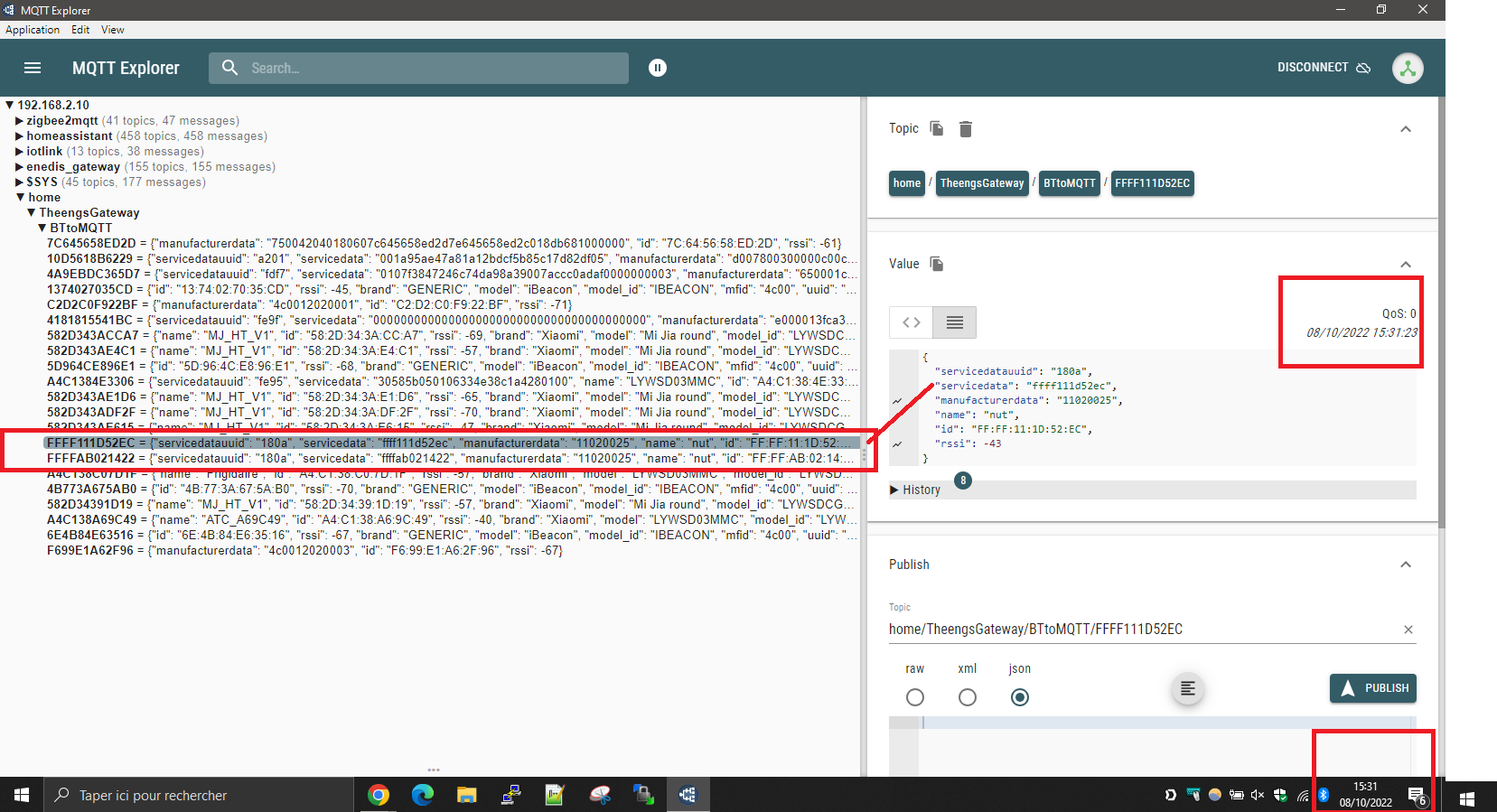Image resolution: width=1497 pixels, height=812 pixels.
Task: Click the DISCONNECT button
Action: [1324, 68]
